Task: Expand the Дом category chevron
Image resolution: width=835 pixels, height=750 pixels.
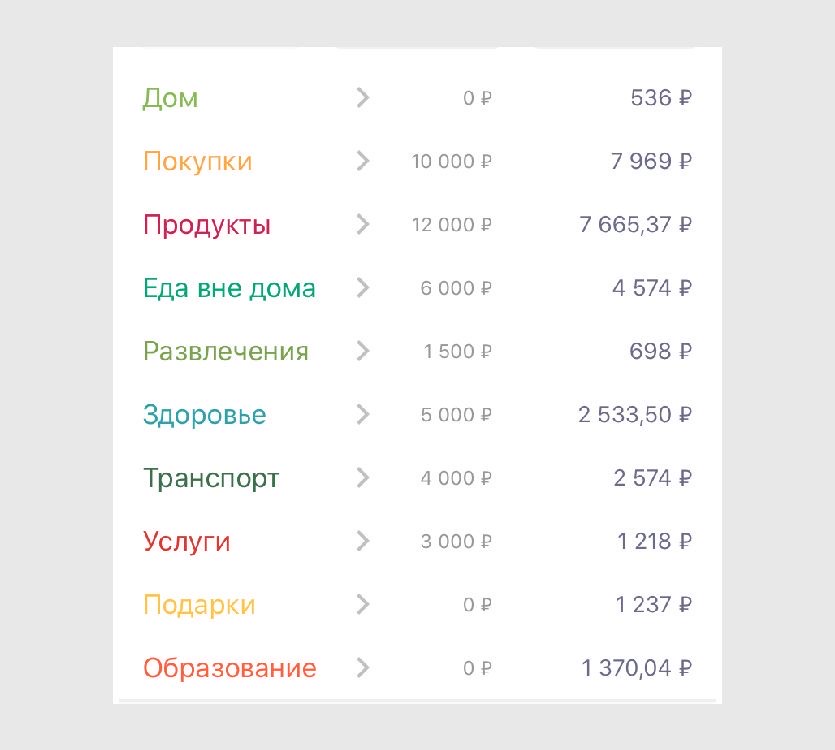Action: point(362,98)
